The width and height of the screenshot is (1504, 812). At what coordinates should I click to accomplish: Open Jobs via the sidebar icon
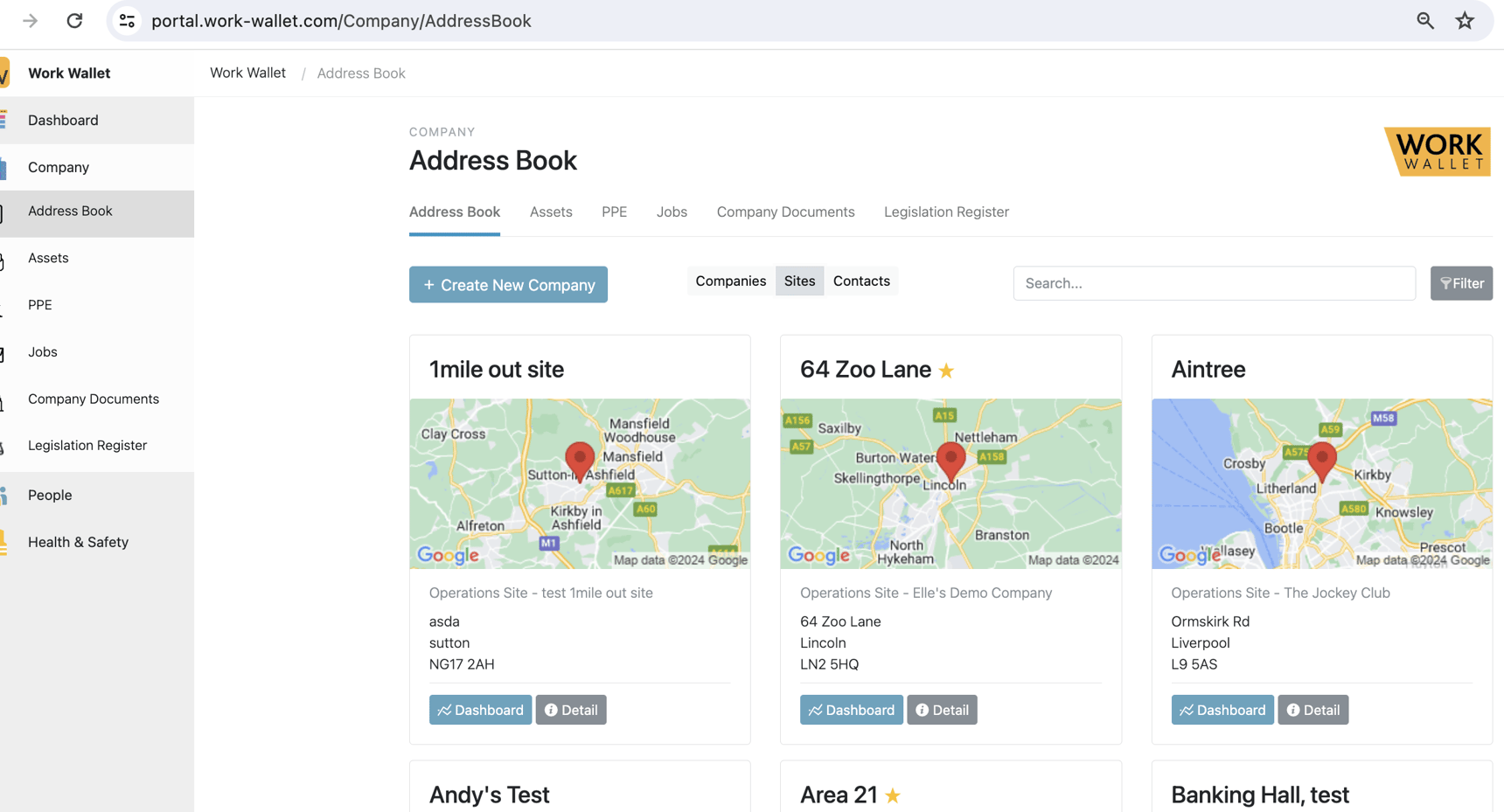[x=7, y=351]
